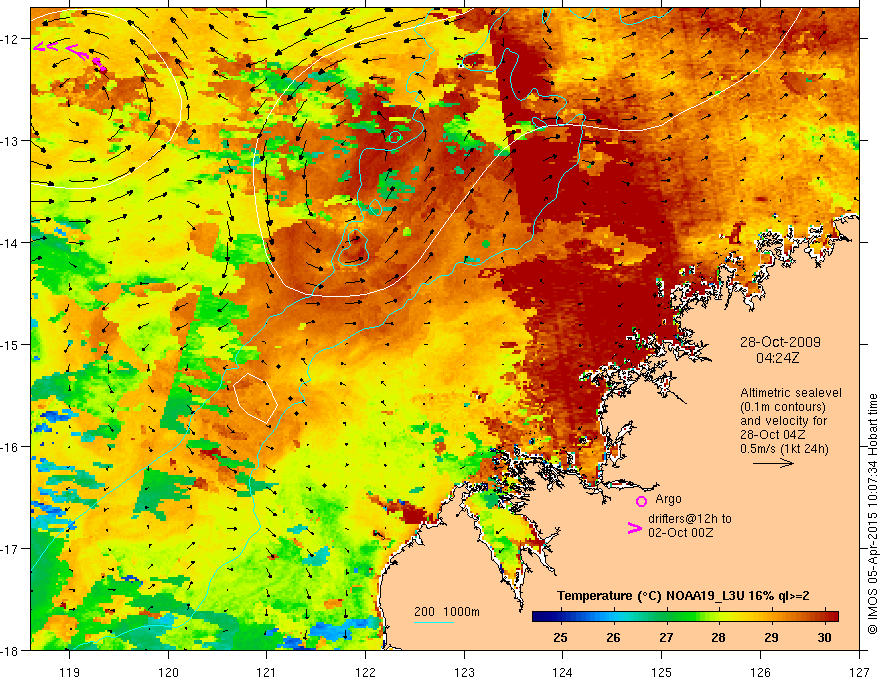
Task: Click the longitude axis label 123
Action: coord(464,672)
